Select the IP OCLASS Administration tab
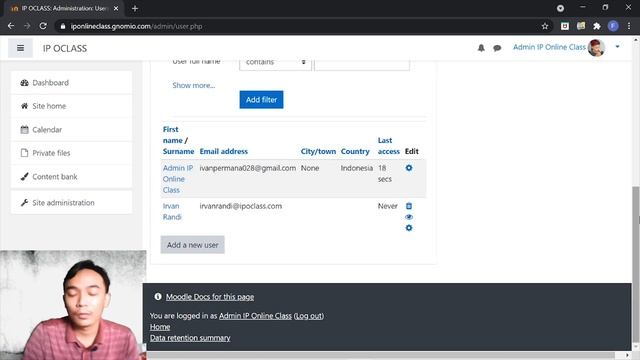Viewport: 640px width, 360px height. [x=64, y=8]
